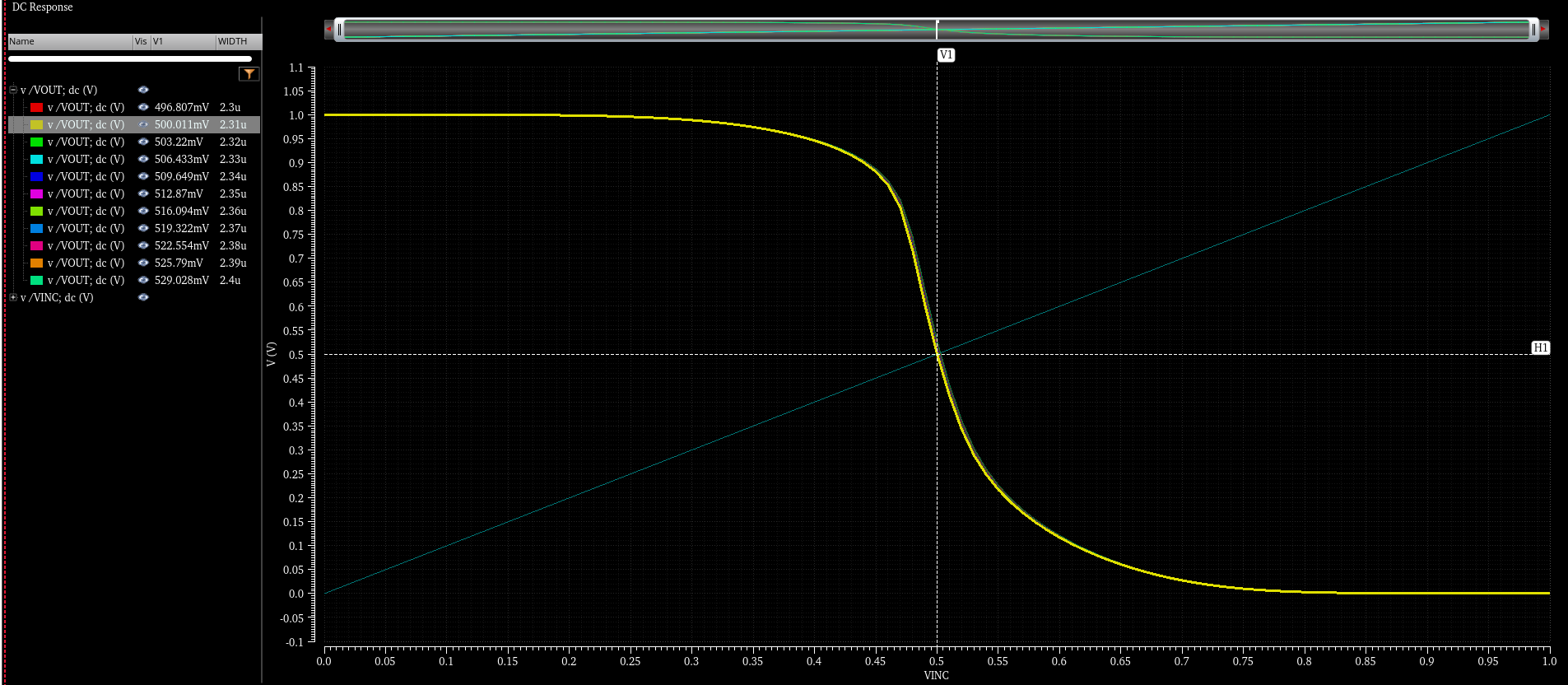
Task: Sort by the Name column header
Action: click(x=70, y=41)
